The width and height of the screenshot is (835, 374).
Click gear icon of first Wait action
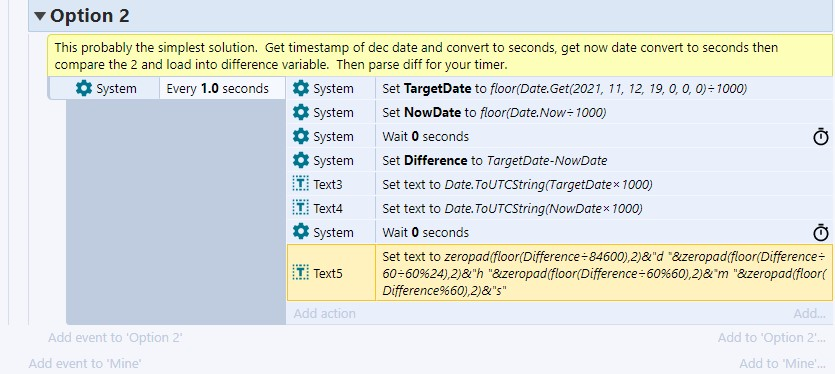[301, 136]
